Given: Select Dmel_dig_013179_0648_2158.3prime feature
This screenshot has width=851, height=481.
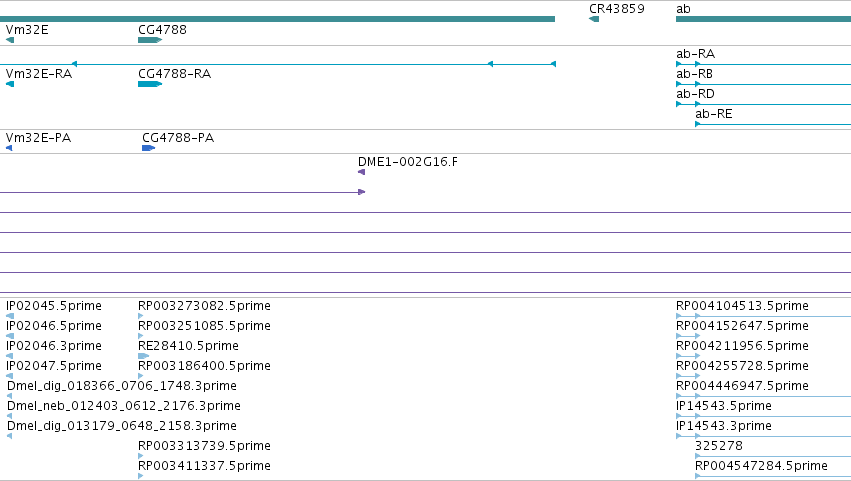Looking at the screenshot, I should tap(122, 426).
